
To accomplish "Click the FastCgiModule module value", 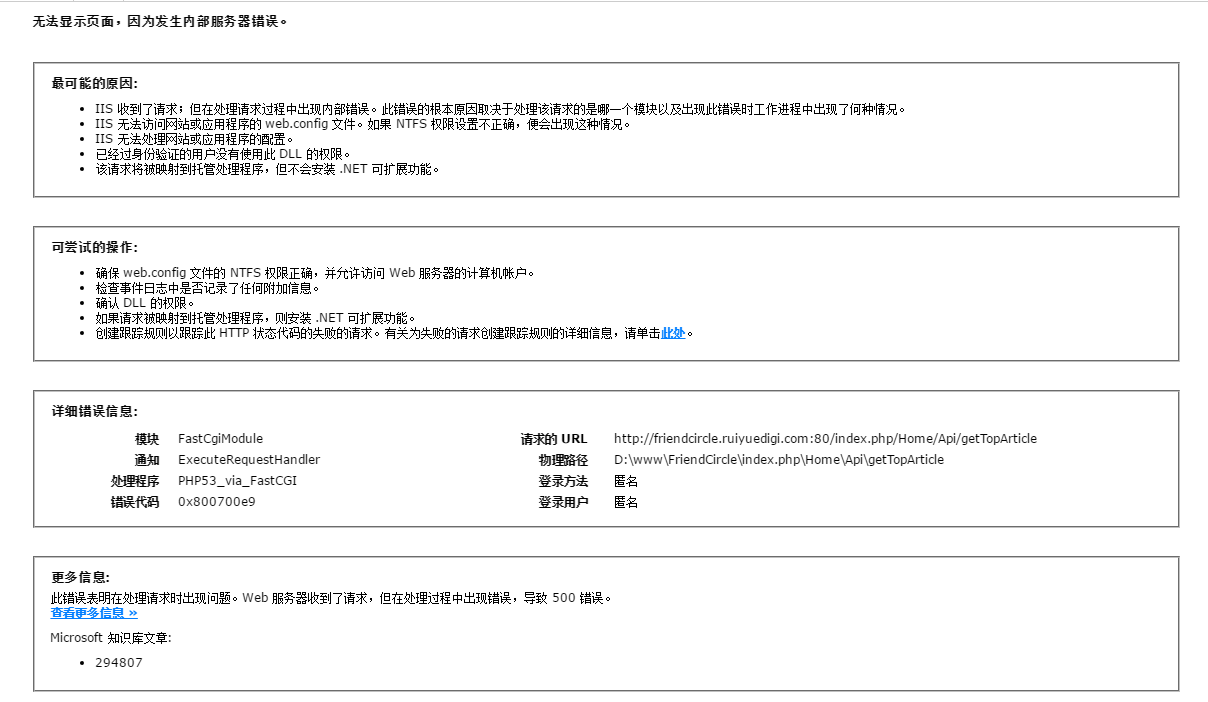I will tap(220, 439).
